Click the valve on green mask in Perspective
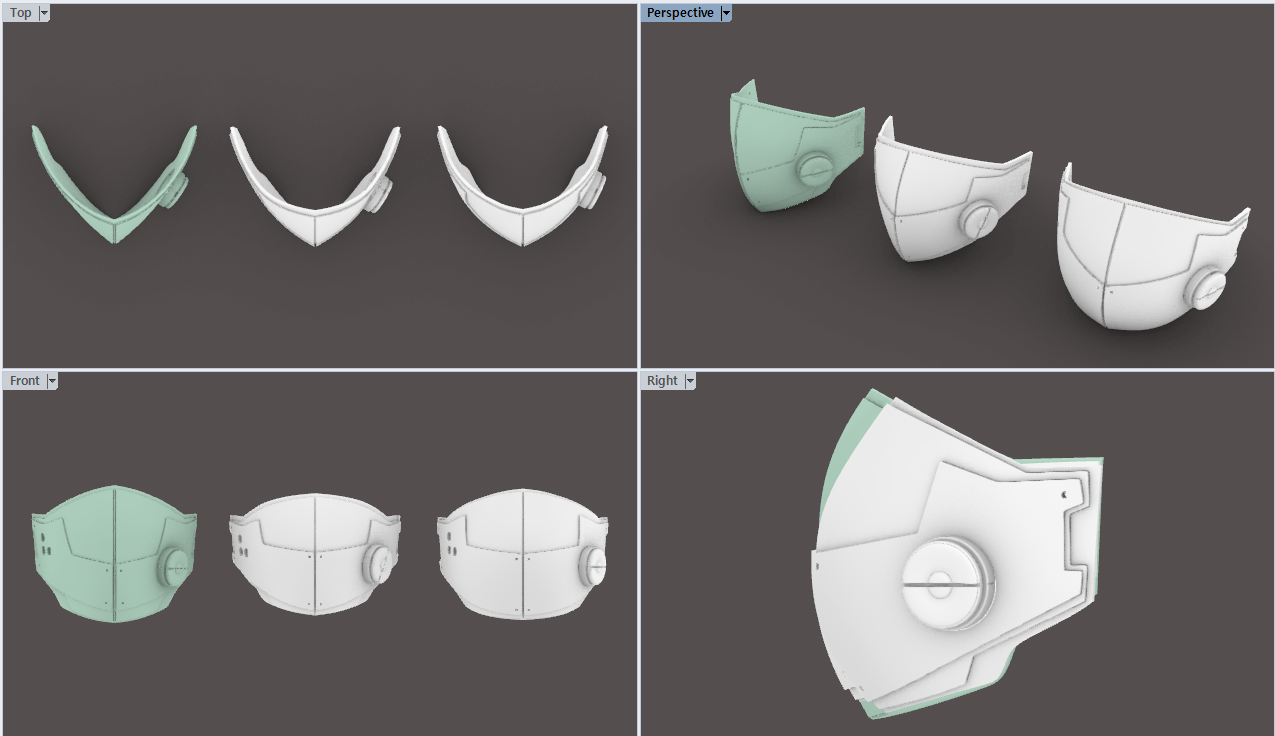1275x736 pixels. coord(813,170)
